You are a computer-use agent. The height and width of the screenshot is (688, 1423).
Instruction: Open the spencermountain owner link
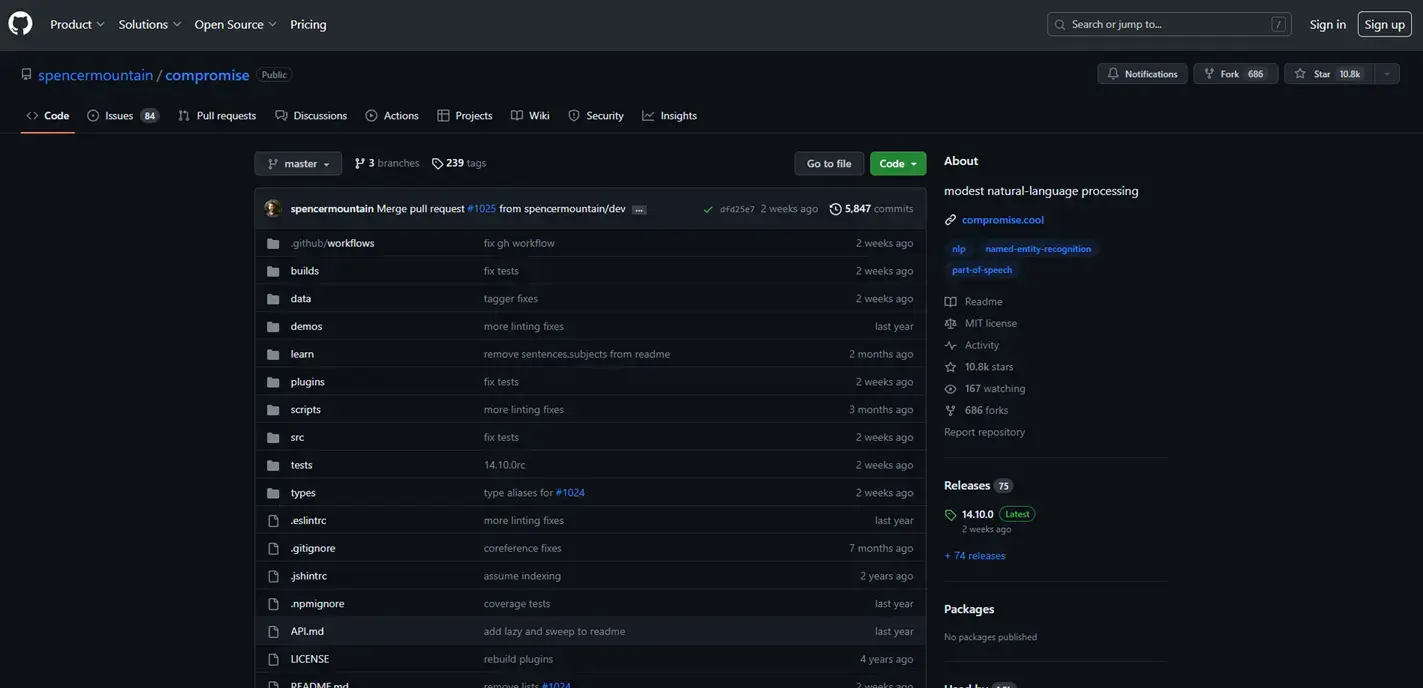coord(96,75)
